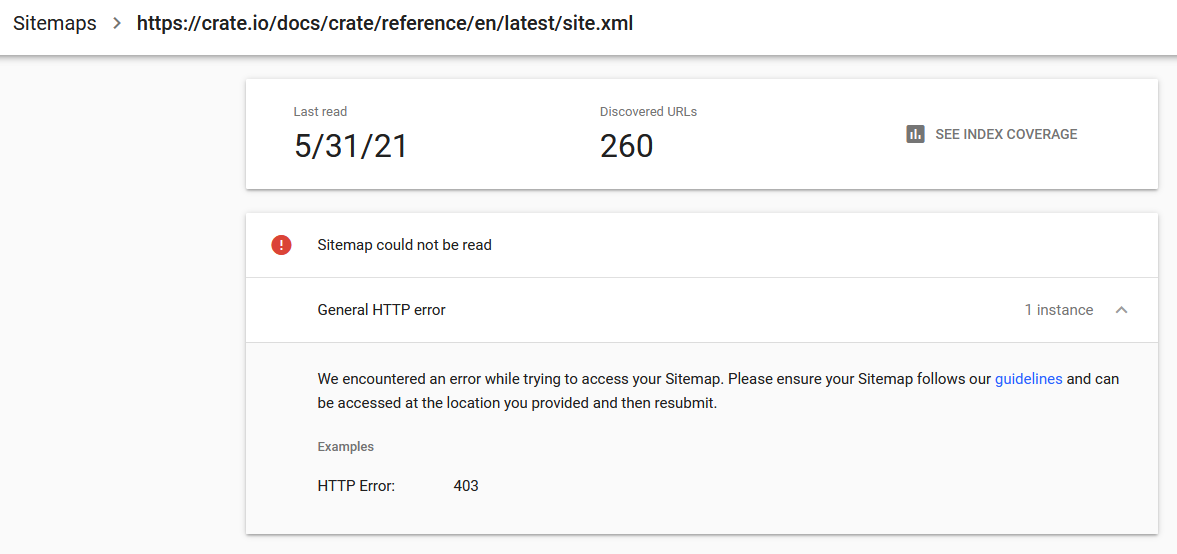Click the Discovered URLs count 260
Screen dimensions: 1177x554
[626, 146]
